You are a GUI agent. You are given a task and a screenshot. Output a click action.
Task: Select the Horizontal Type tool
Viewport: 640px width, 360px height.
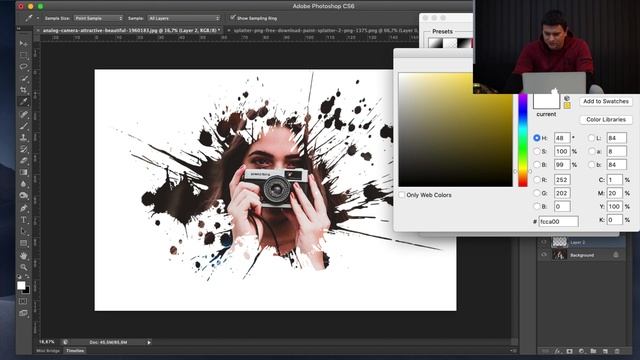click(23, 220)
